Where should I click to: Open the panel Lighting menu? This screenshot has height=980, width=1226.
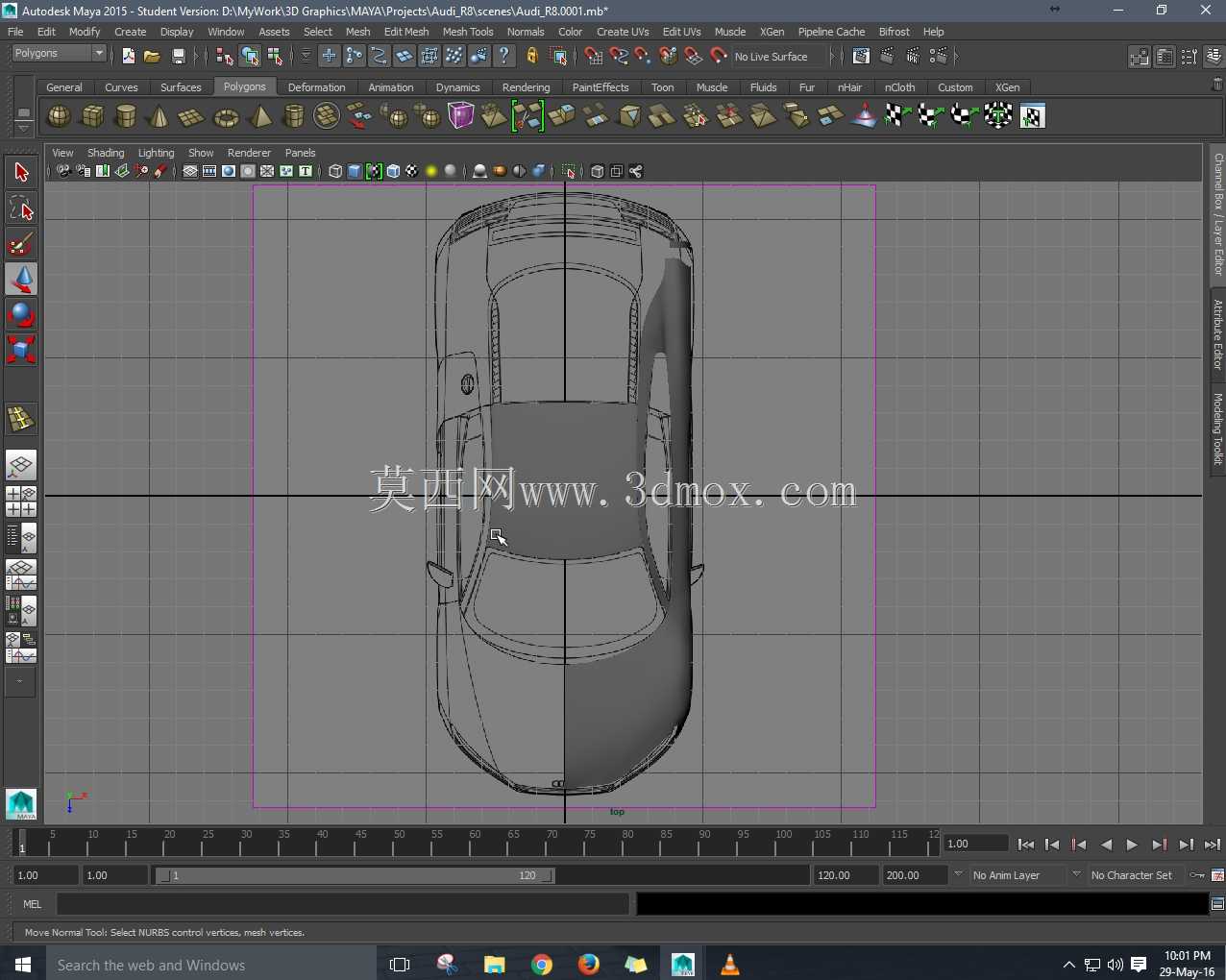[x=156, y=153]
